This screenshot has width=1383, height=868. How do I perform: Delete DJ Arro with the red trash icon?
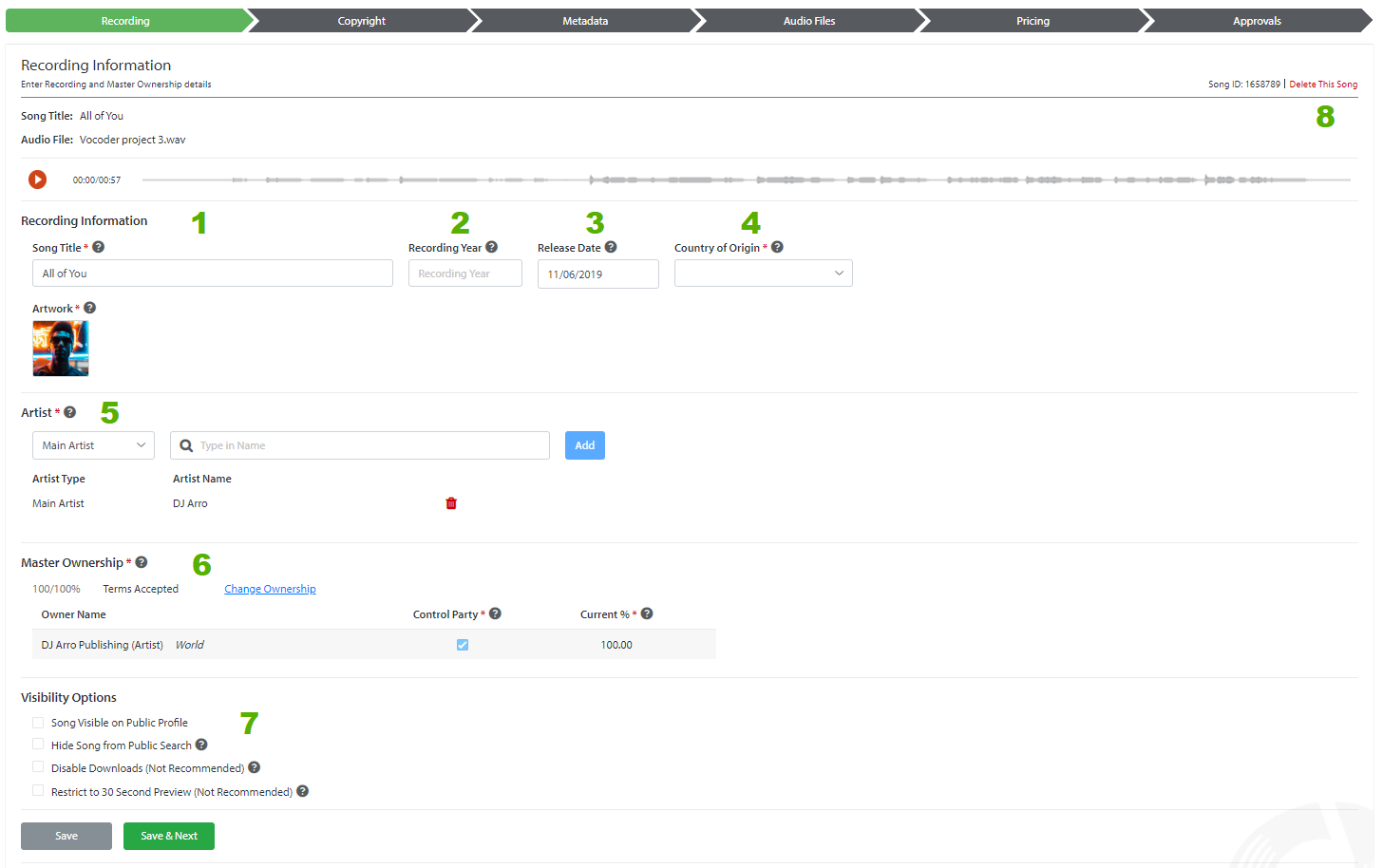point(451,503)
